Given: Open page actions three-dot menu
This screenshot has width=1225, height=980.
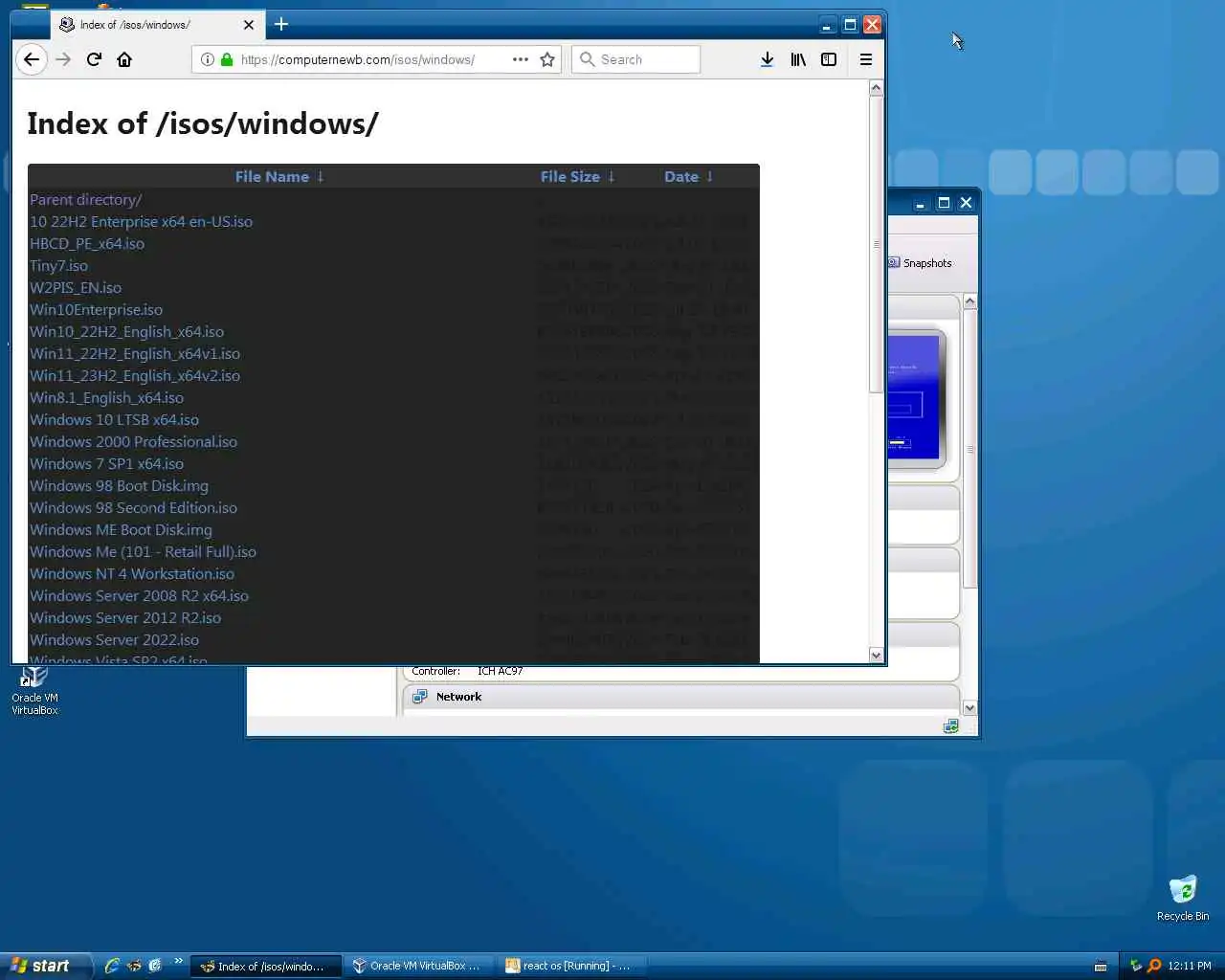Looking at the screenshot, I should pos(520,59).
